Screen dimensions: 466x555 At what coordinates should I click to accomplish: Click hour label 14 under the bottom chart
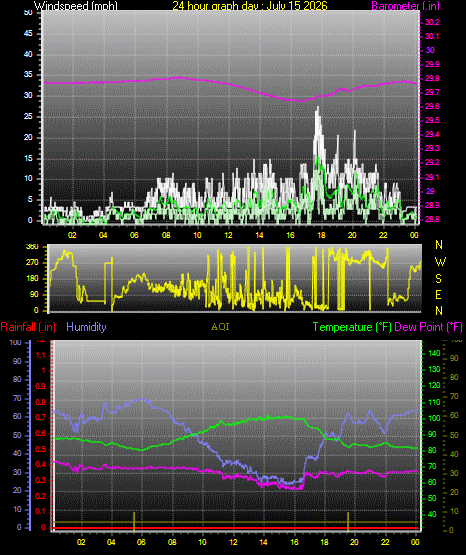tap(263, 542)
